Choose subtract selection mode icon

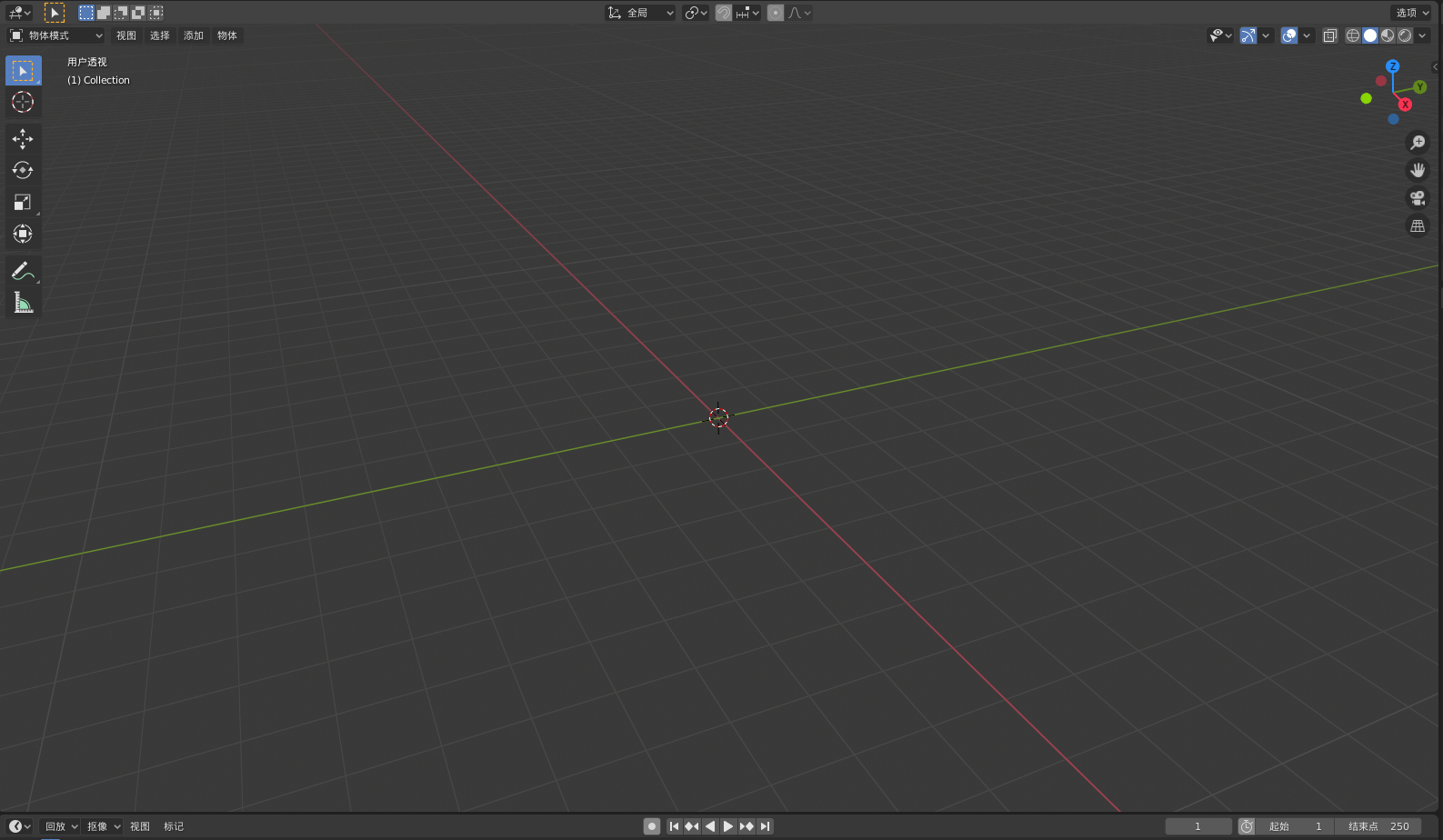click(121, 13)
